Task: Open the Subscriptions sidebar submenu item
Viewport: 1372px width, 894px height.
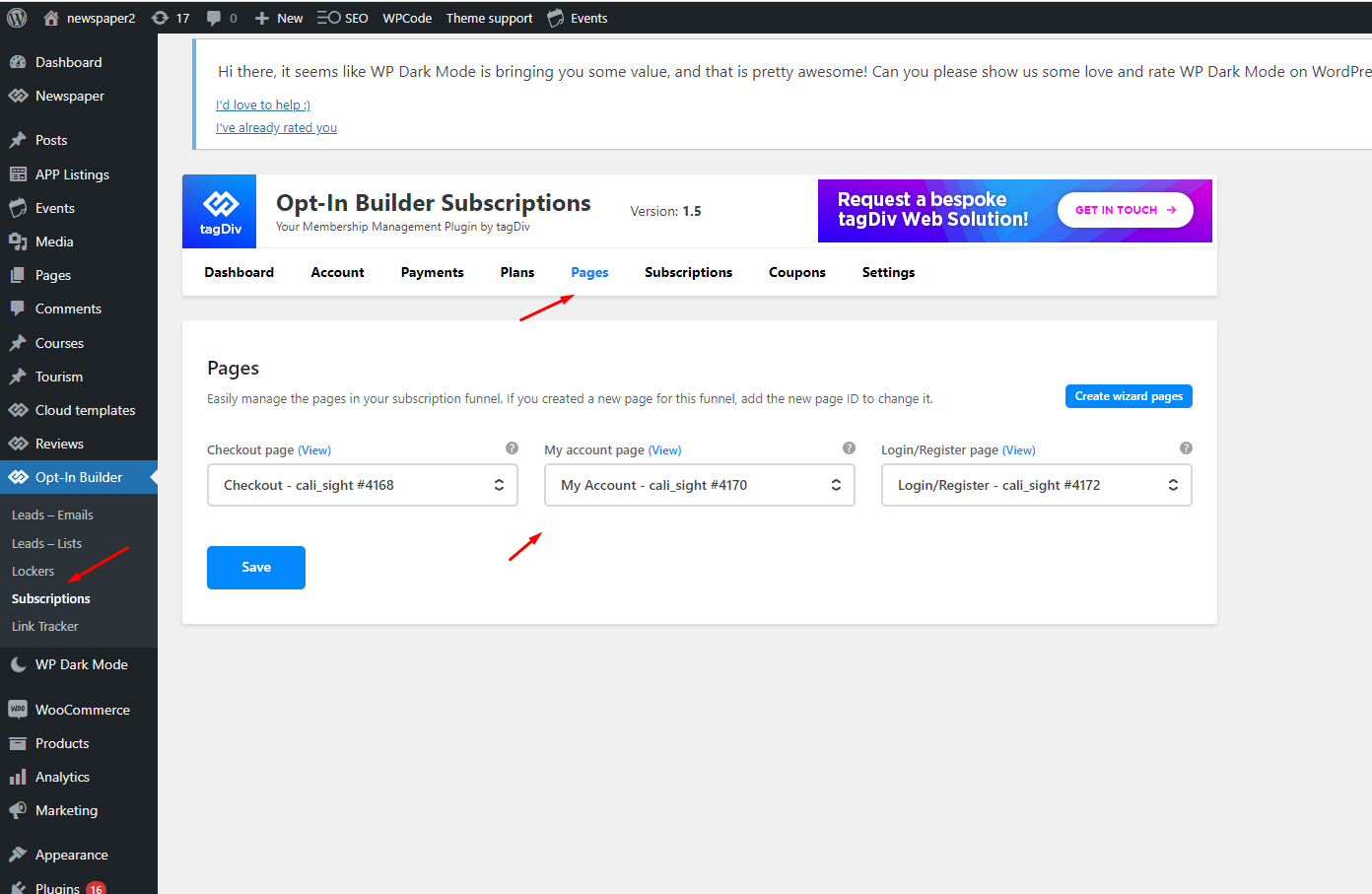Action: pos(50,598)
